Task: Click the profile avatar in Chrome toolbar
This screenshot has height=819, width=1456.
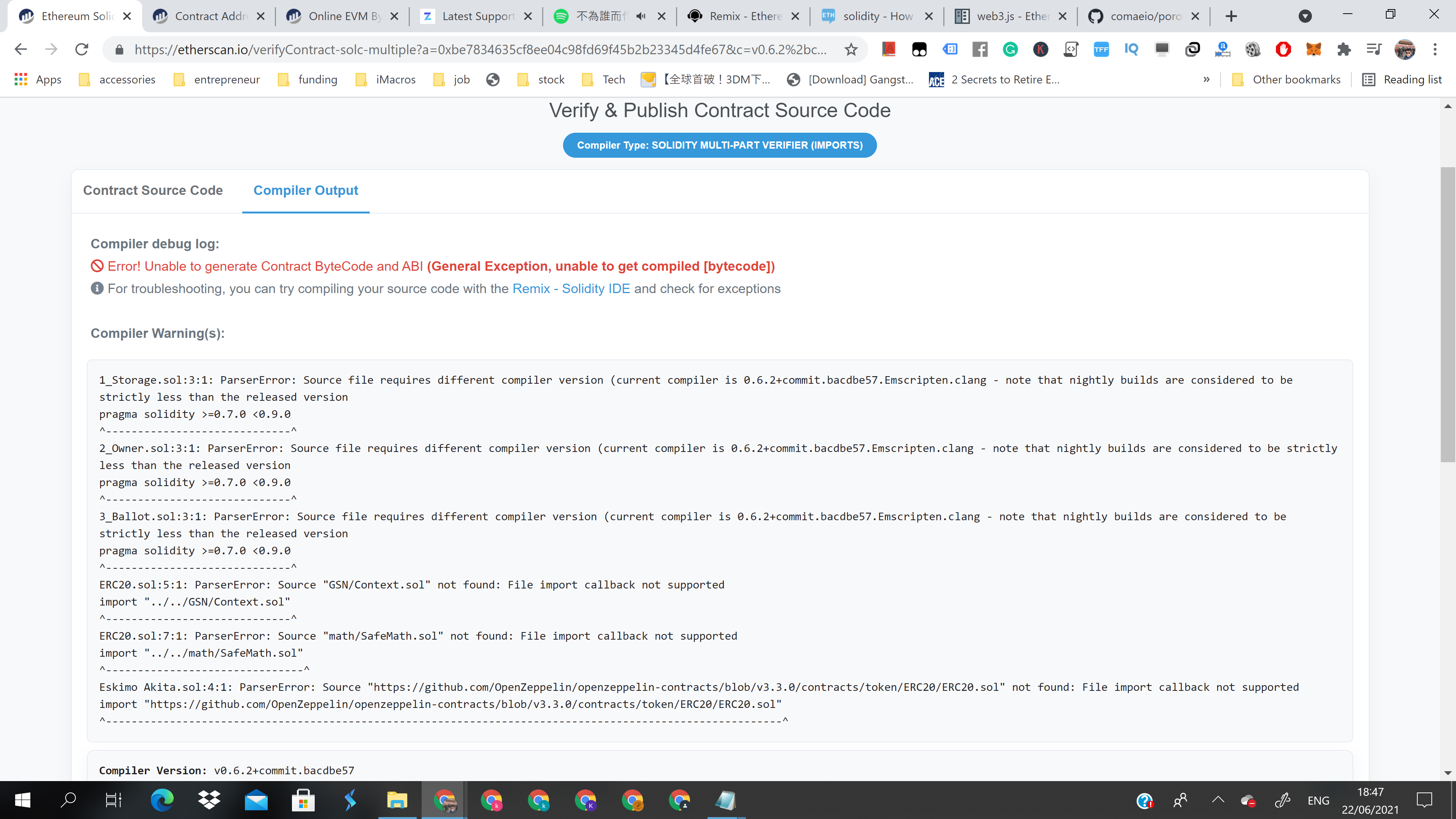Action: (1406, 50)
